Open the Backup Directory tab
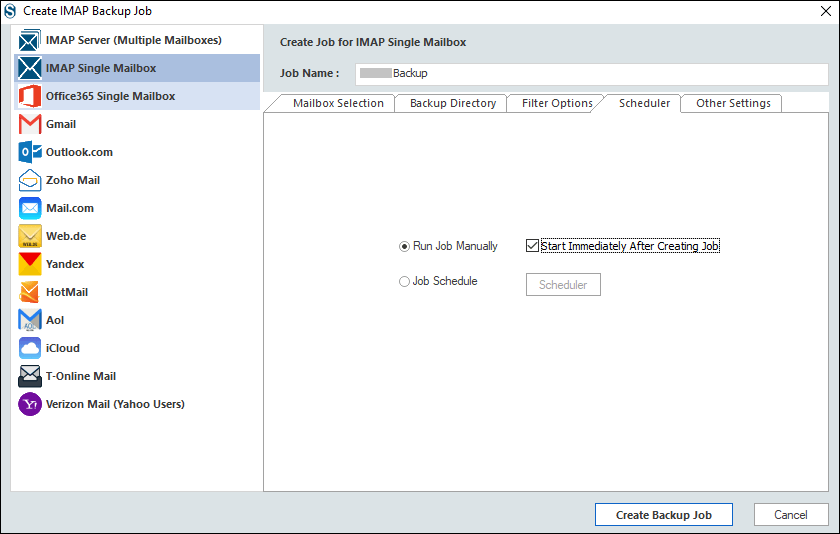 [x=453, y=103]
